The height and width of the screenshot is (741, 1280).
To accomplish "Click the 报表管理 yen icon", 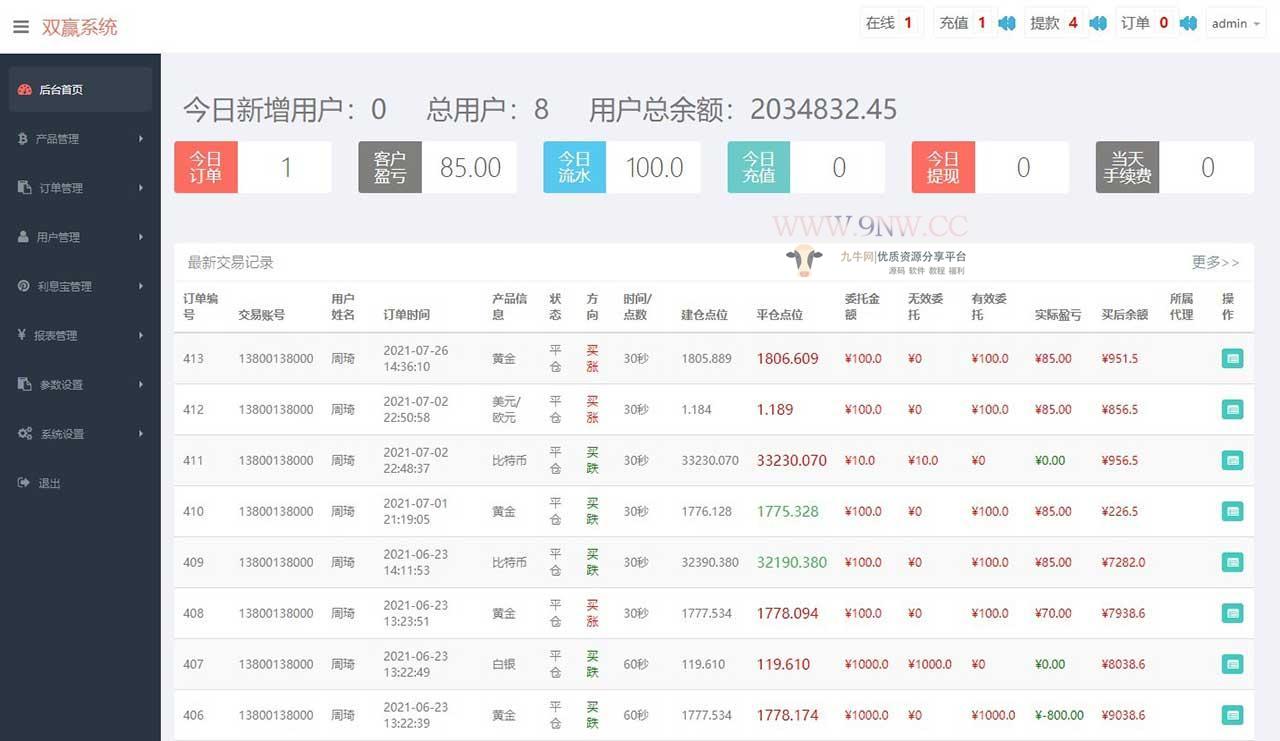I will 22,335.
